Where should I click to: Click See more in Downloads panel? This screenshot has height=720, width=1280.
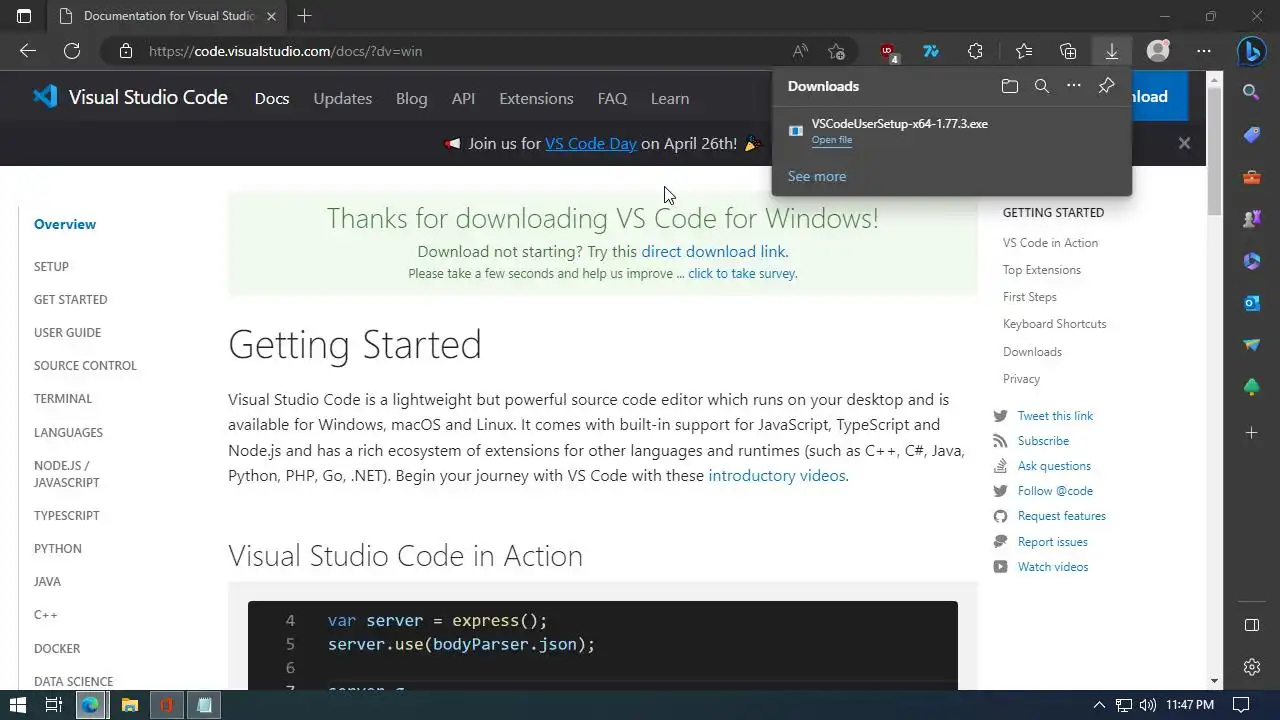[x=817, y=176]
